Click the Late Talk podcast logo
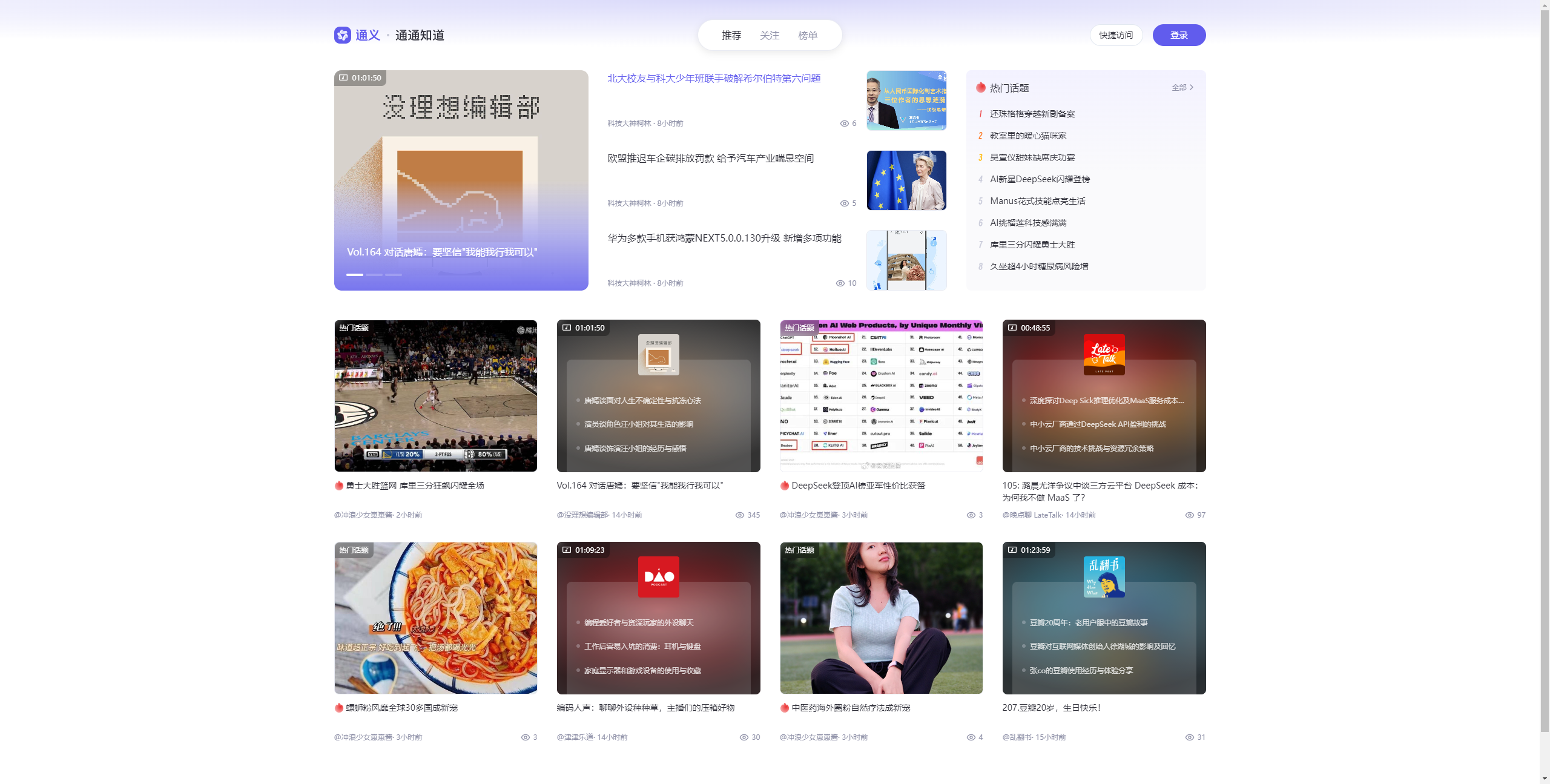This screenshot has height=784, width=1550. [x=1104, y=354]
